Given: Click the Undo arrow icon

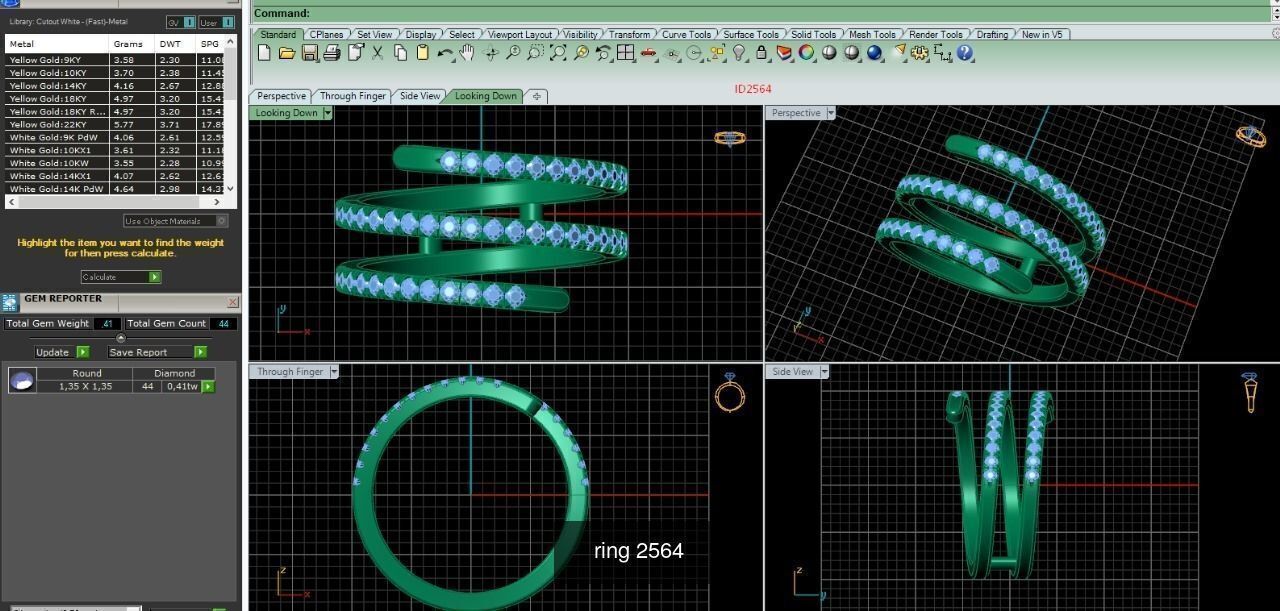Looking at the screenshot, I should click(446, 52).
